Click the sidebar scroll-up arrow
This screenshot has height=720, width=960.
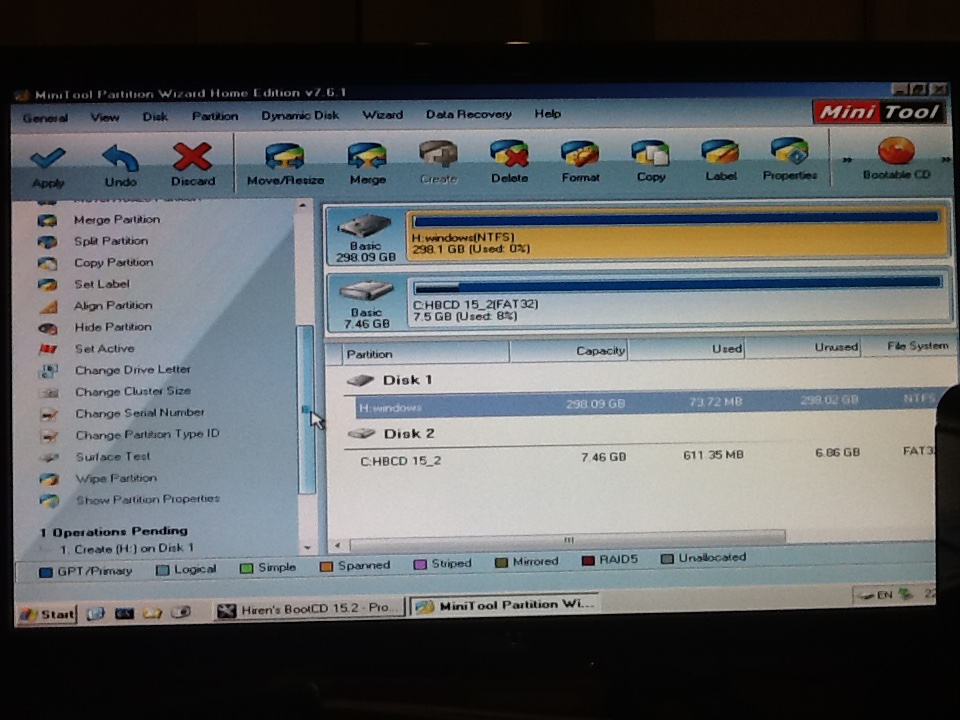click(x=302, y=206)
